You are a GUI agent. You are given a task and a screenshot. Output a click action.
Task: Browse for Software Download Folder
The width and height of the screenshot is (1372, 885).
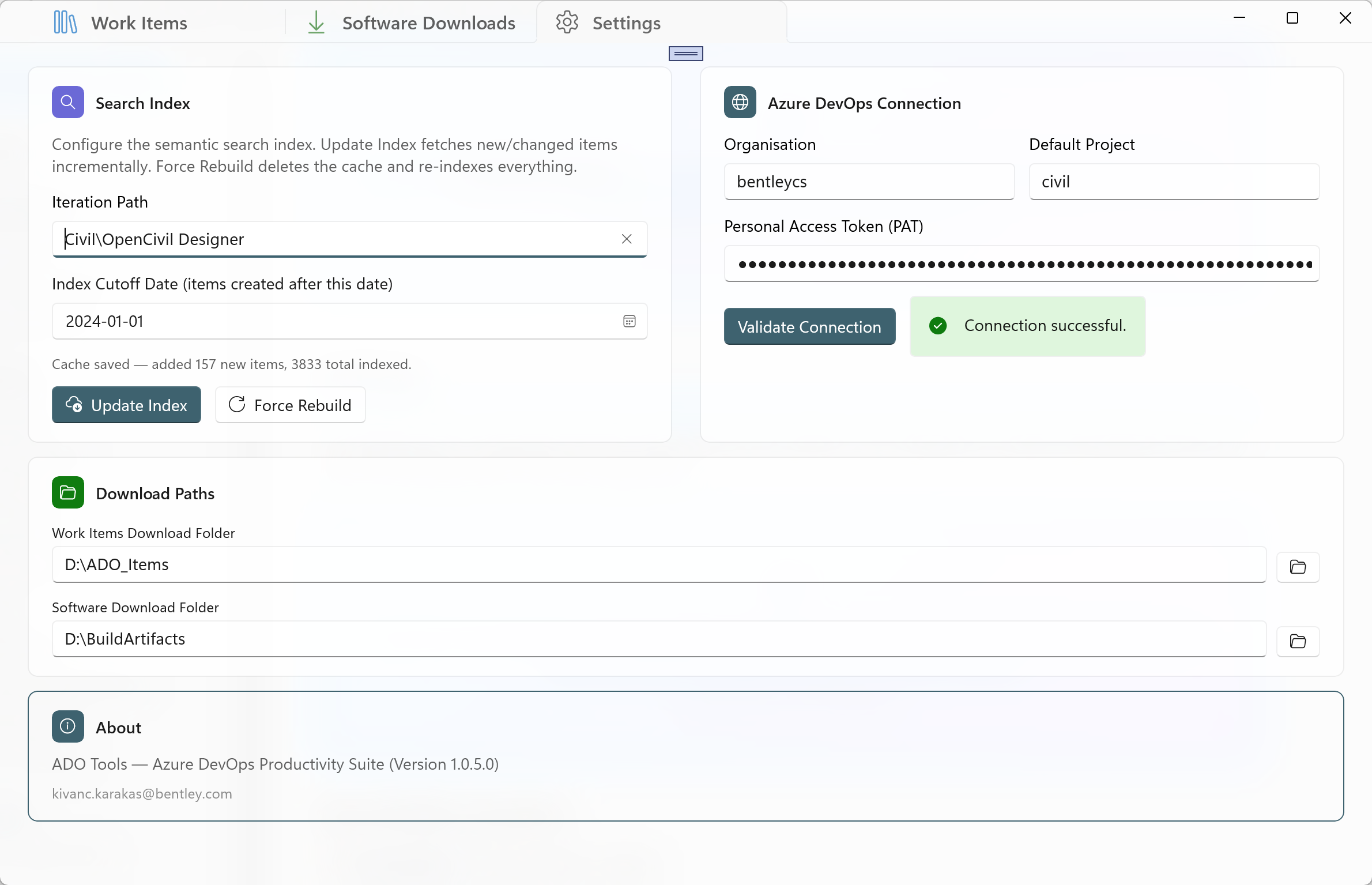(1298, 641)
